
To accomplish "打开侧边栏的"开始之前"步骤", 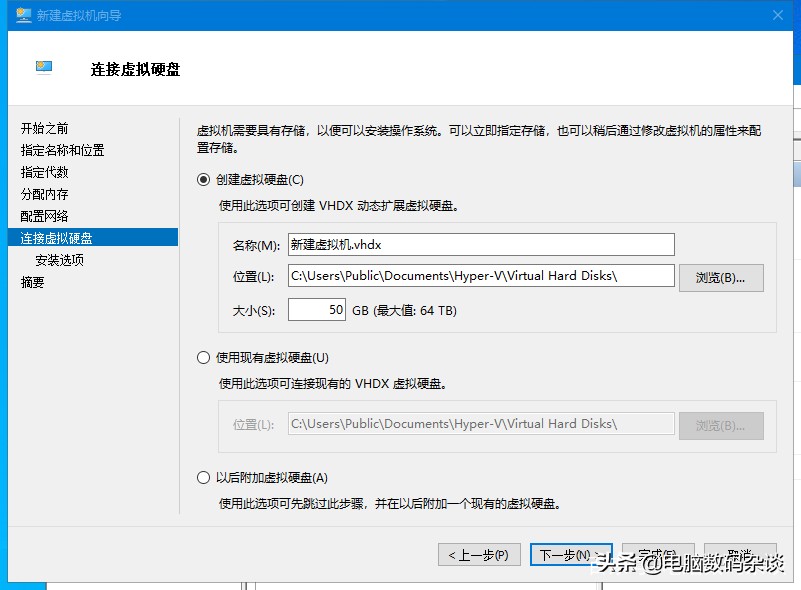I will [47, 128].
